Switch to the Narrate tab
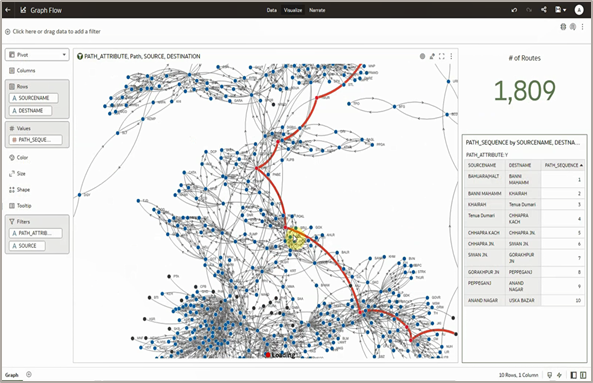593x383 pixels. tap(317, 10)
